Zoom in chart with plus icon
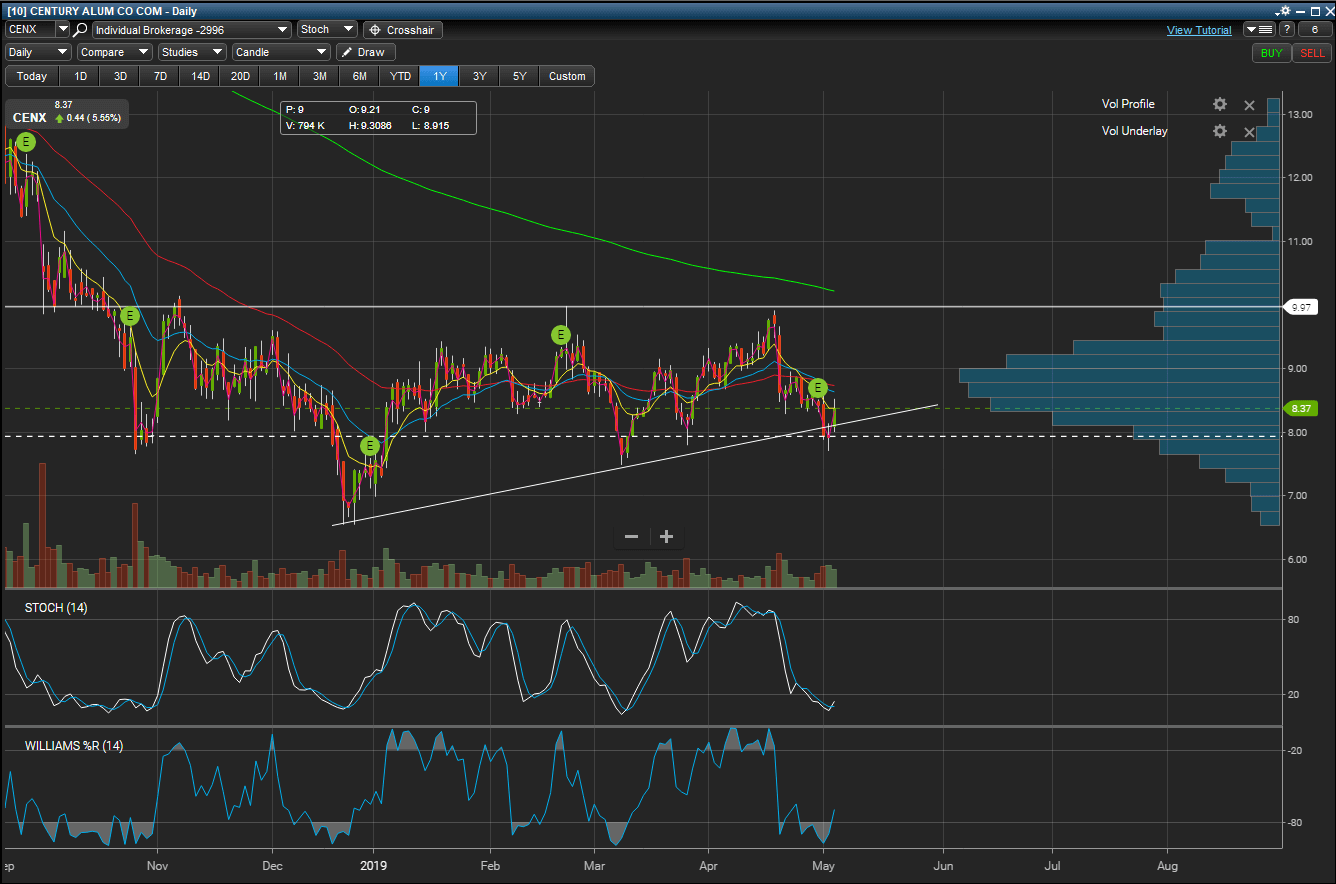1336x884 pixels. tap(666, 537)
